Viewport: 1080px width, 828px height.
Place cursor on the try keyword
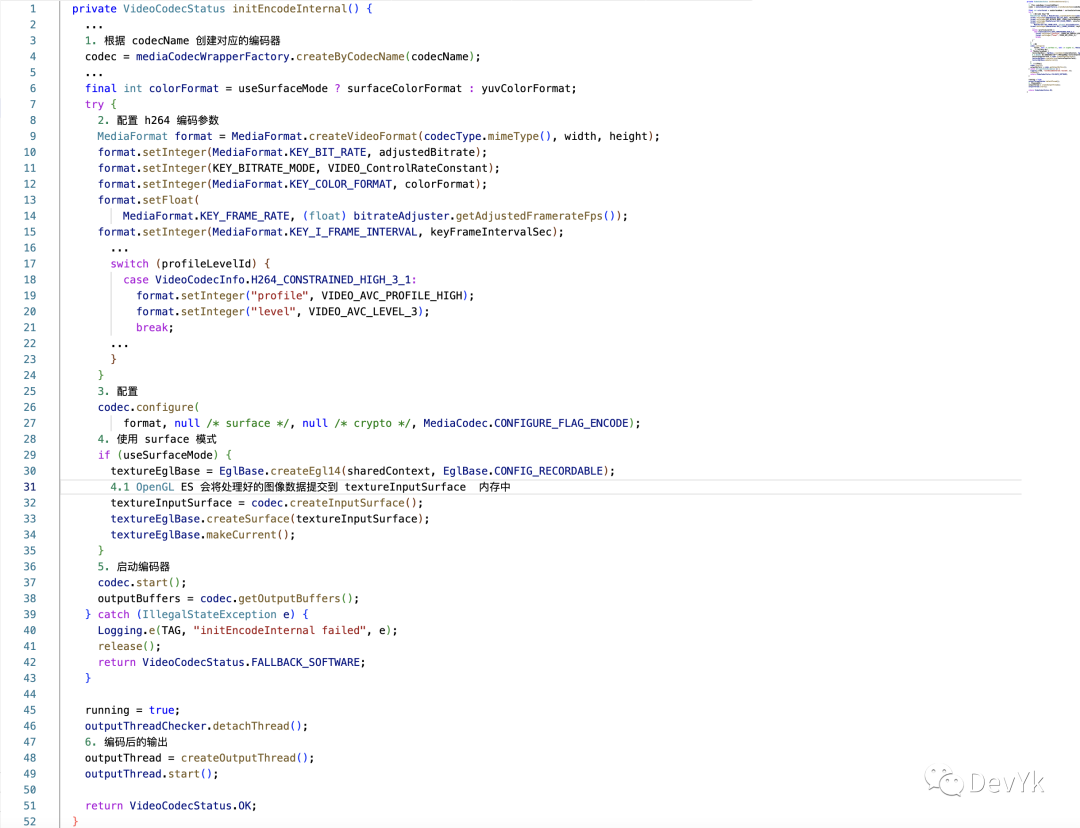tap(94, 104)
